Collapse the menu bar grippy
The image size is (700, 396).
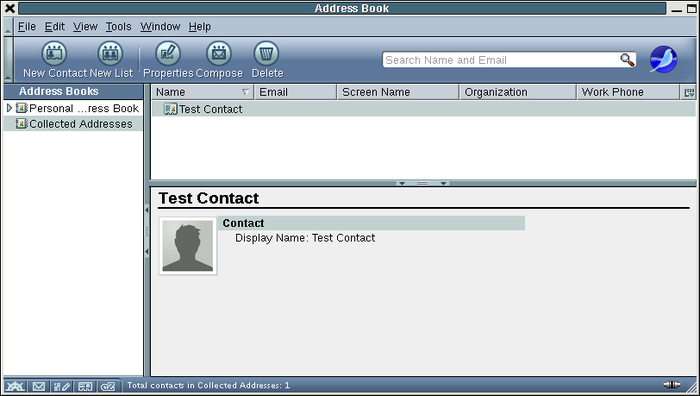click(8, 27)
